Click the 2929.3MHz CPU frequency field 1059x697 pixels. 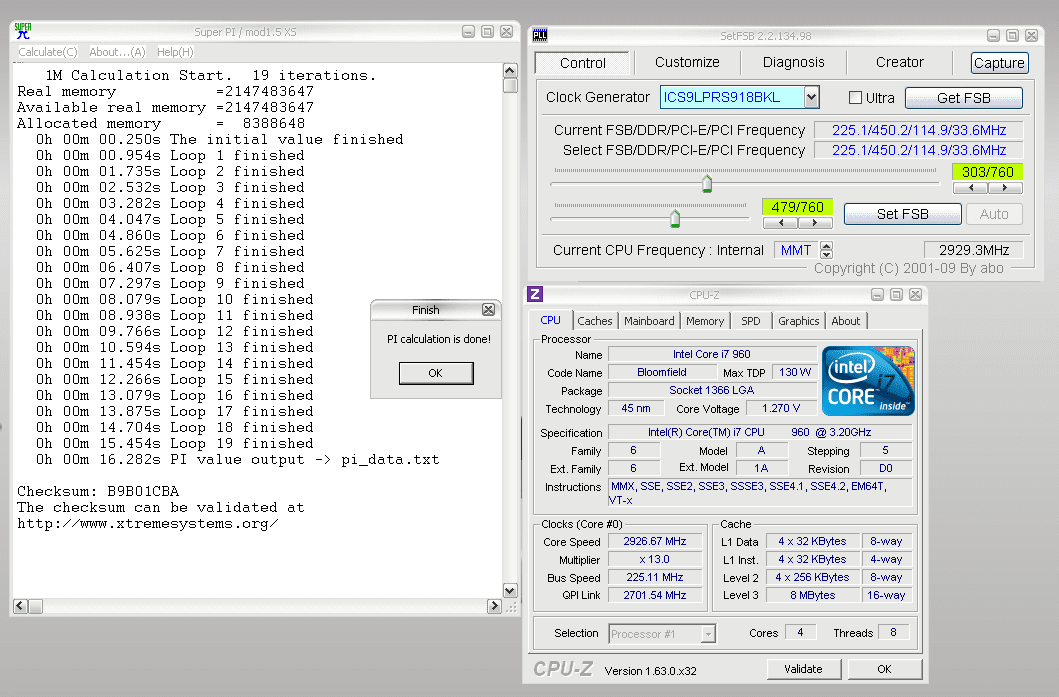[973, 250]
